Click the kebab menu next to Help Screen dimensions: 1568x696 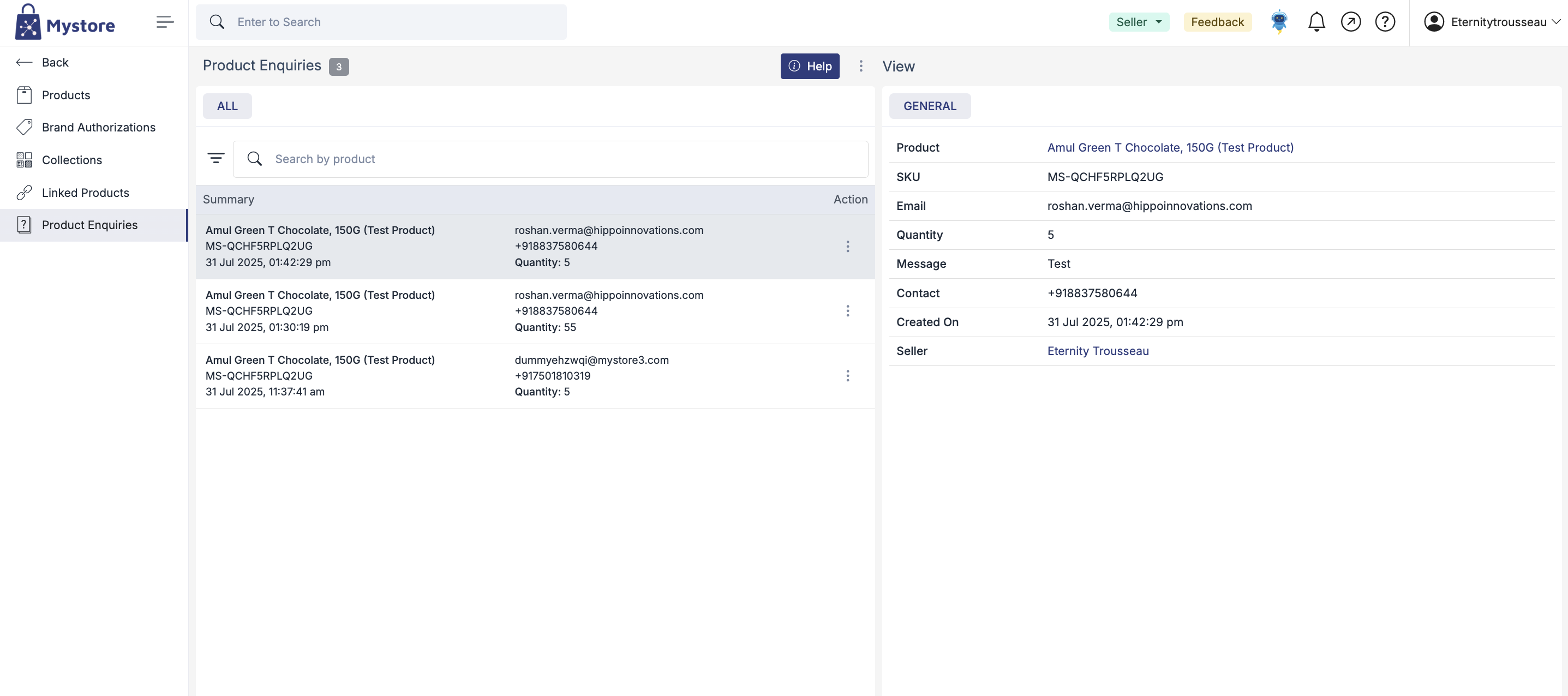point(861,67)
